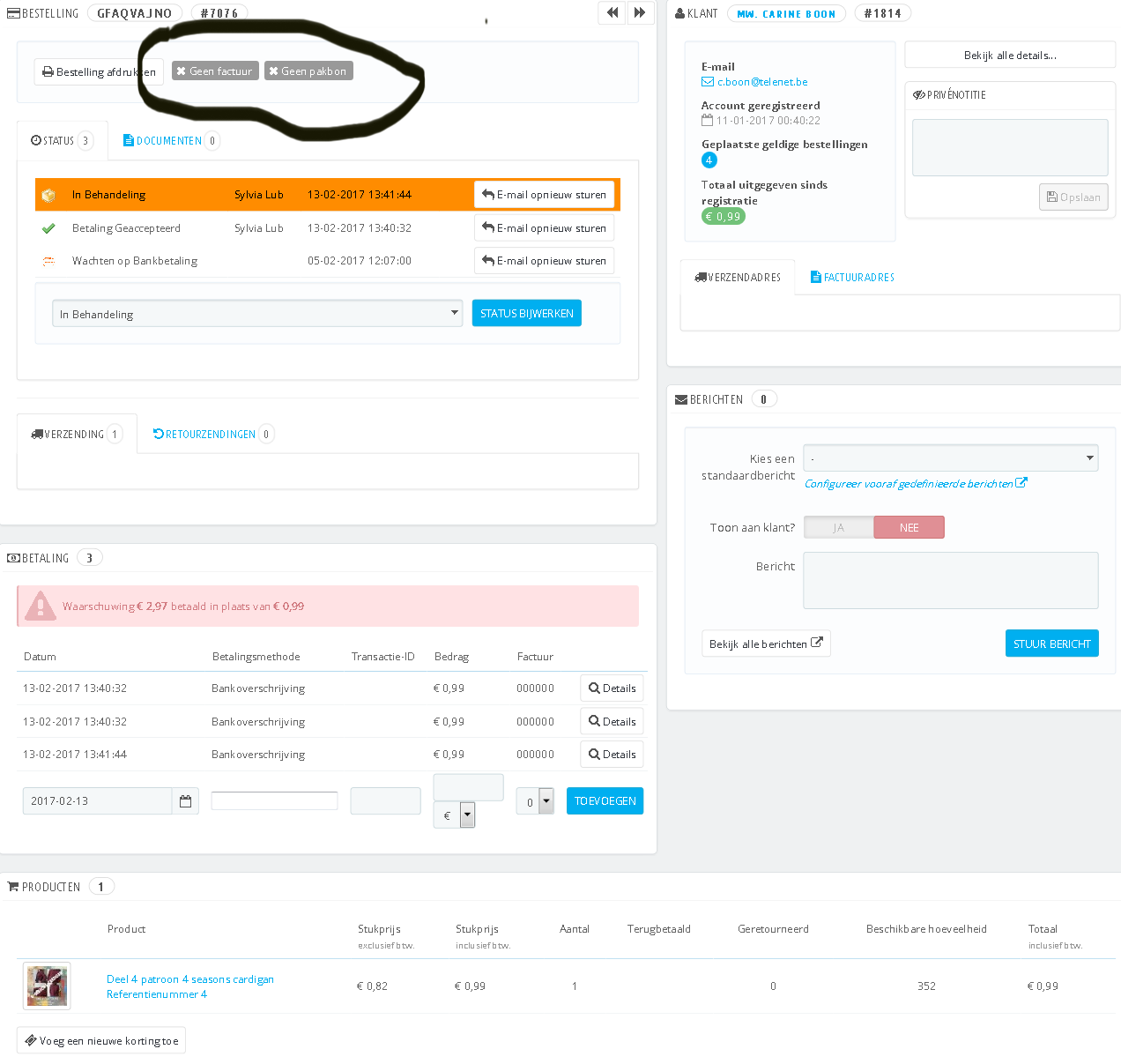Image resolution: width=1121 pixels, height=1064 pixels.
Task: Click Opslaan private note button
Action: pos(1073,197)
